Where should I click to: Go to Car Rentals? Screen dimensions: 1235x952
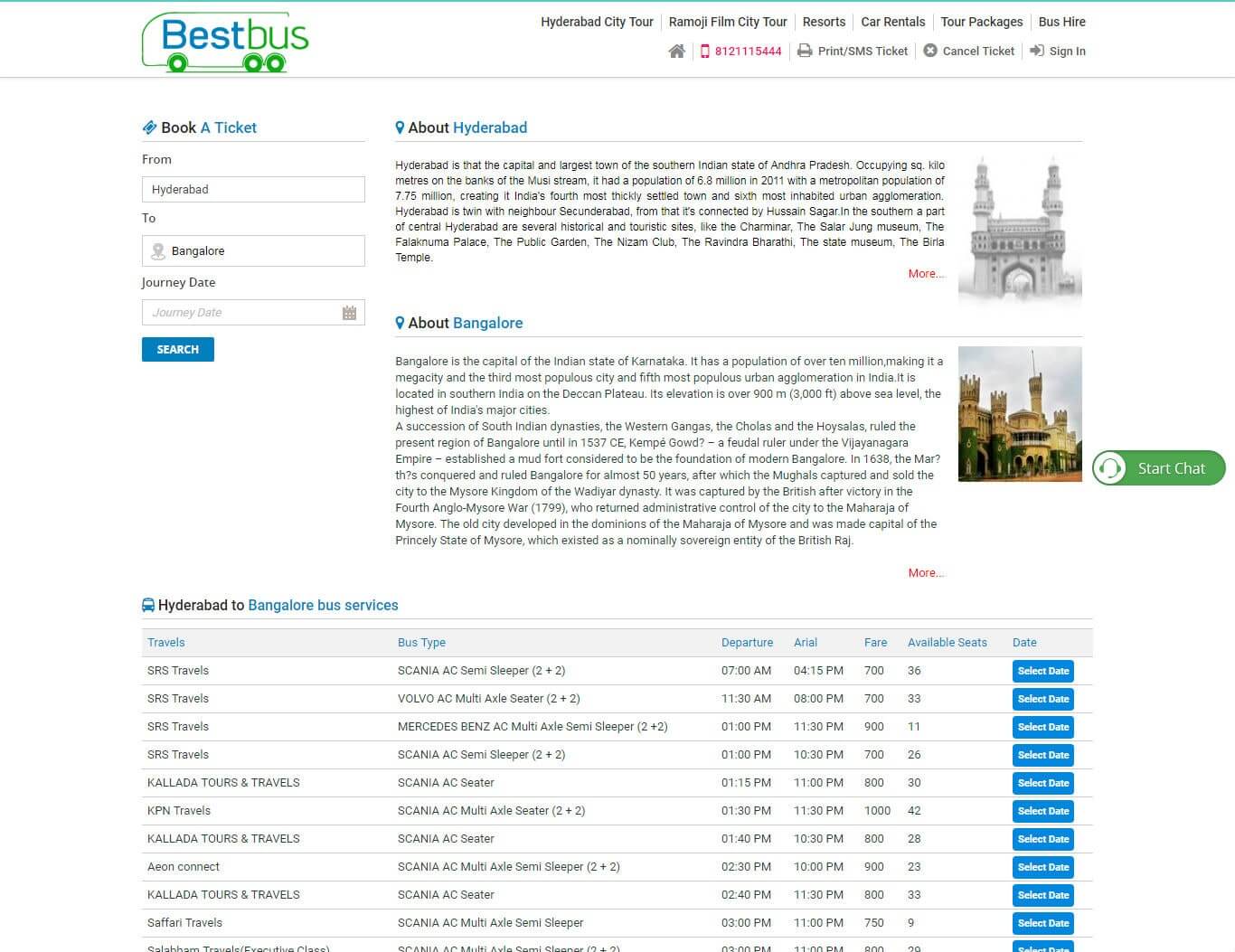893,22
